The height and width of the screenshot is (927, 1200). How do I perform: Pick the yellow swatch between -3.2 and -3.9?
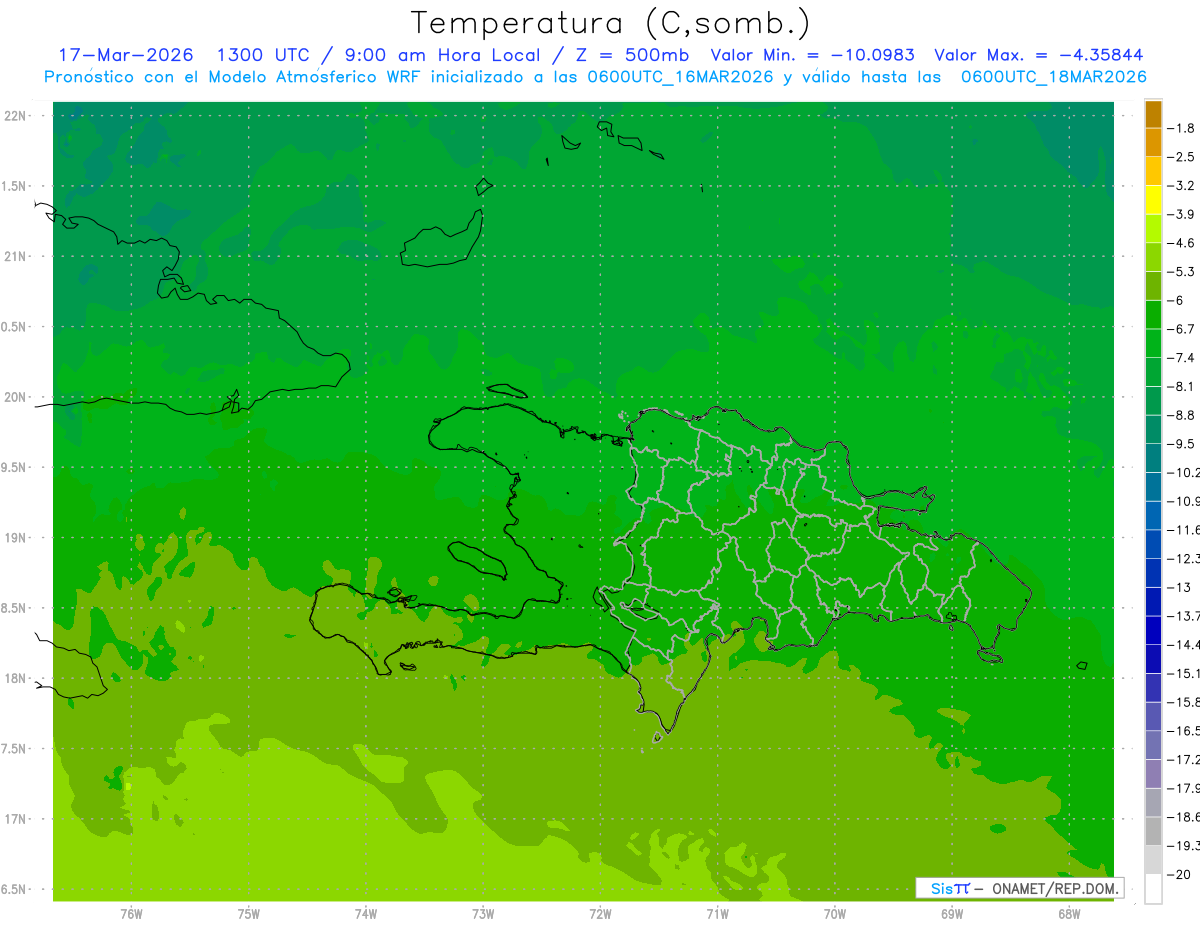click(x=1153, y=200)
